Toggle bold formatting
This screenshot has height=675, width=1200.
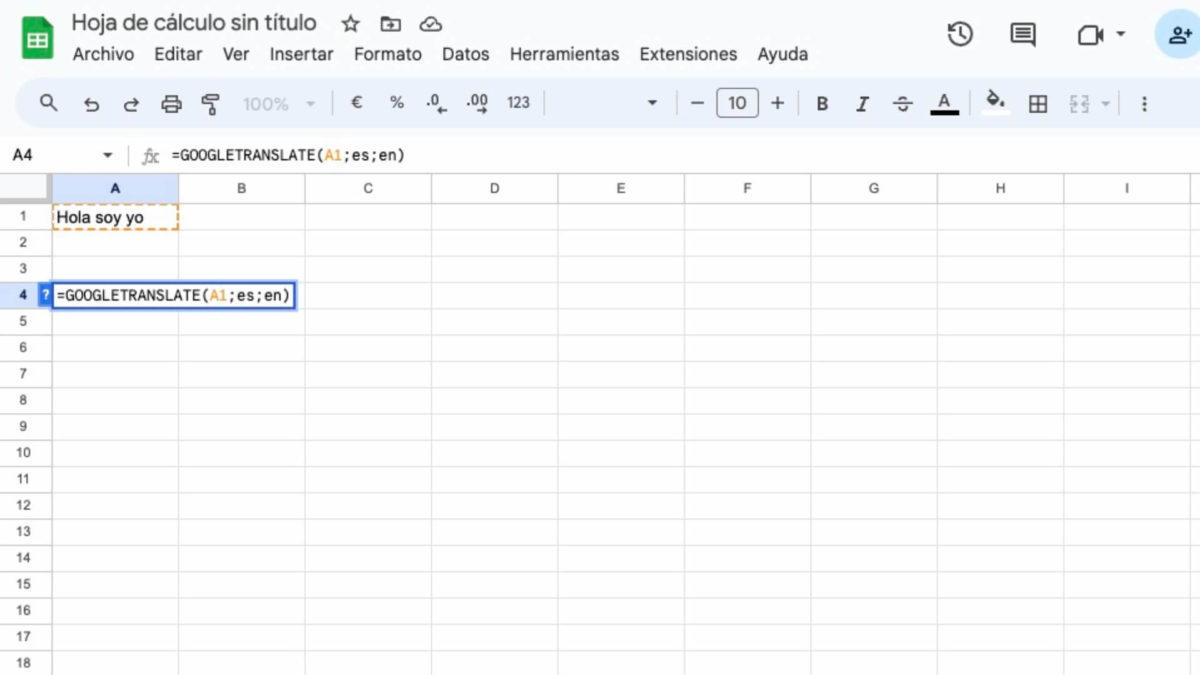click(822, 104)
